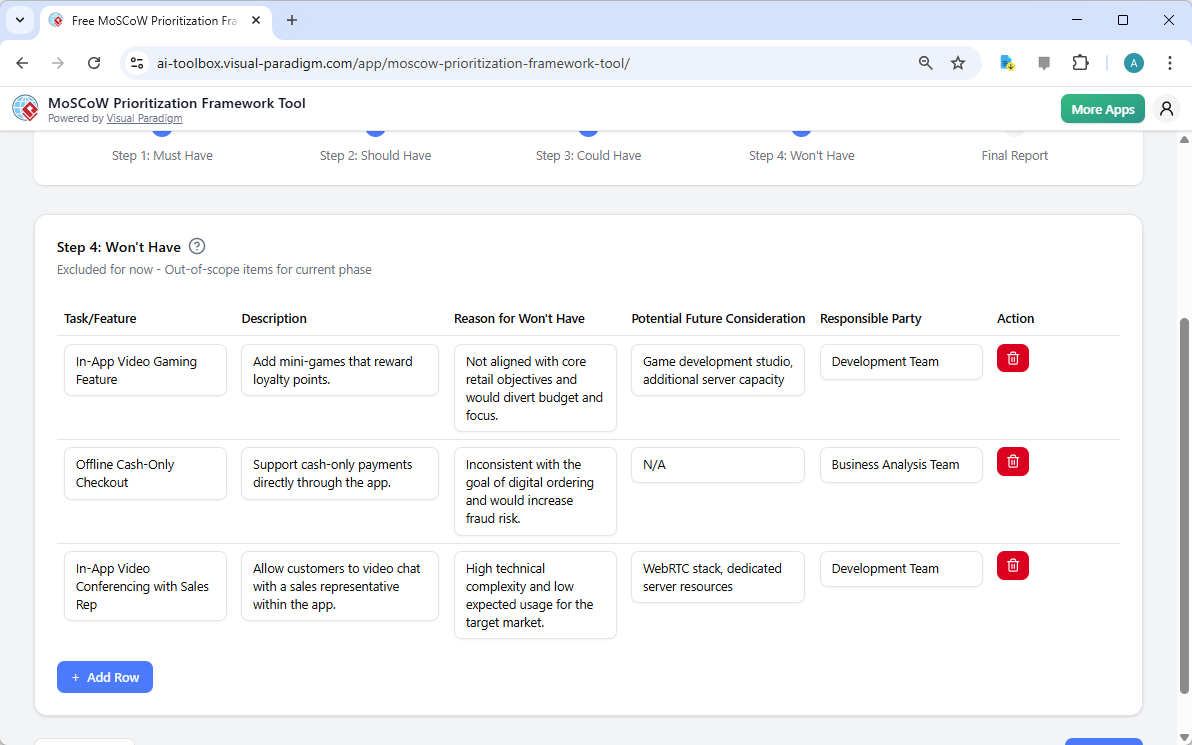Open the account icon beside More Apps
Viewport: 1192px width, 745px height.
pos(1166,108)
